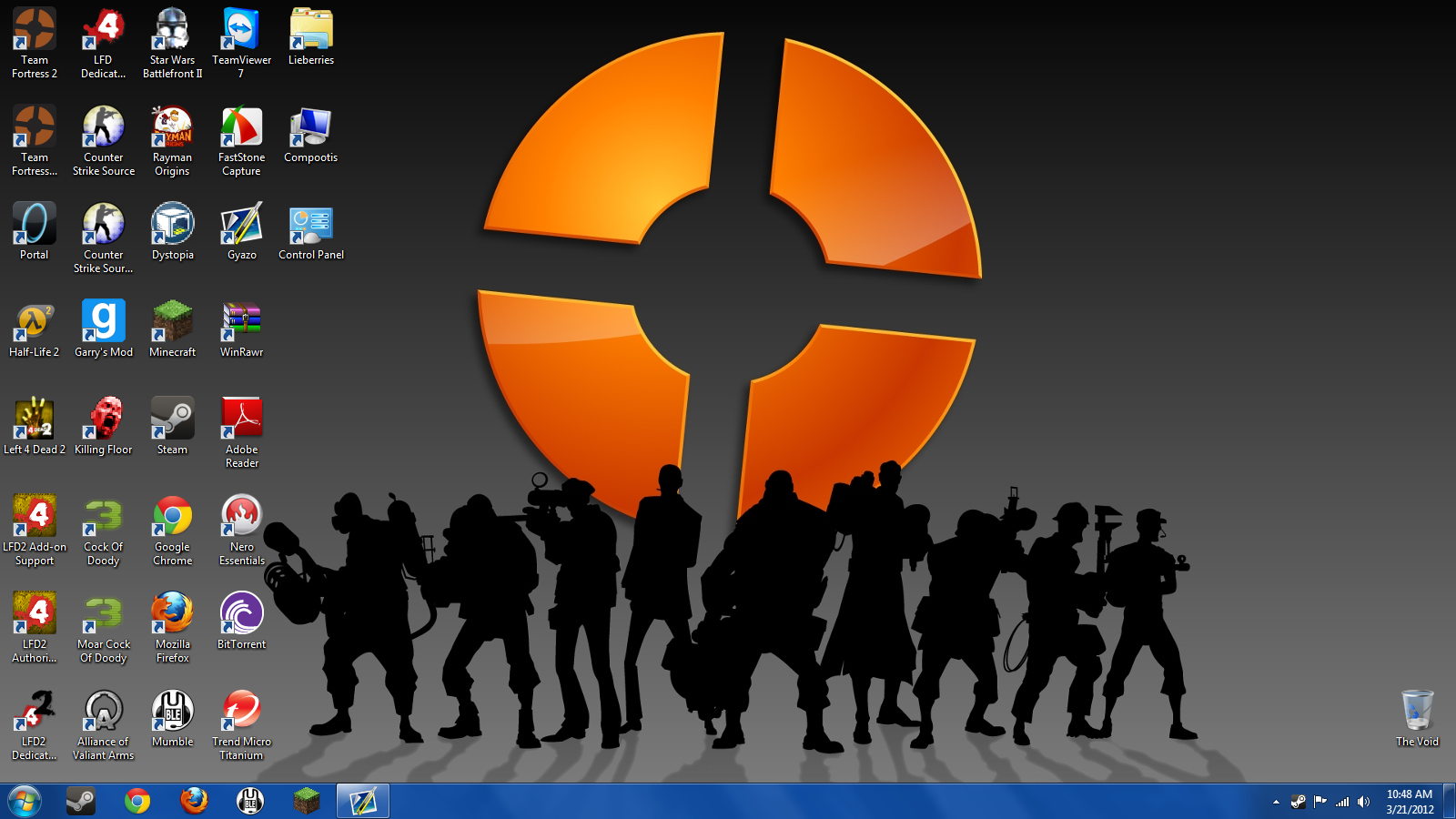This screenshot has height=819, width=1456.
Task: Select the LFD Dedicat... shortcut with red 4
Action: click(104, 43)
